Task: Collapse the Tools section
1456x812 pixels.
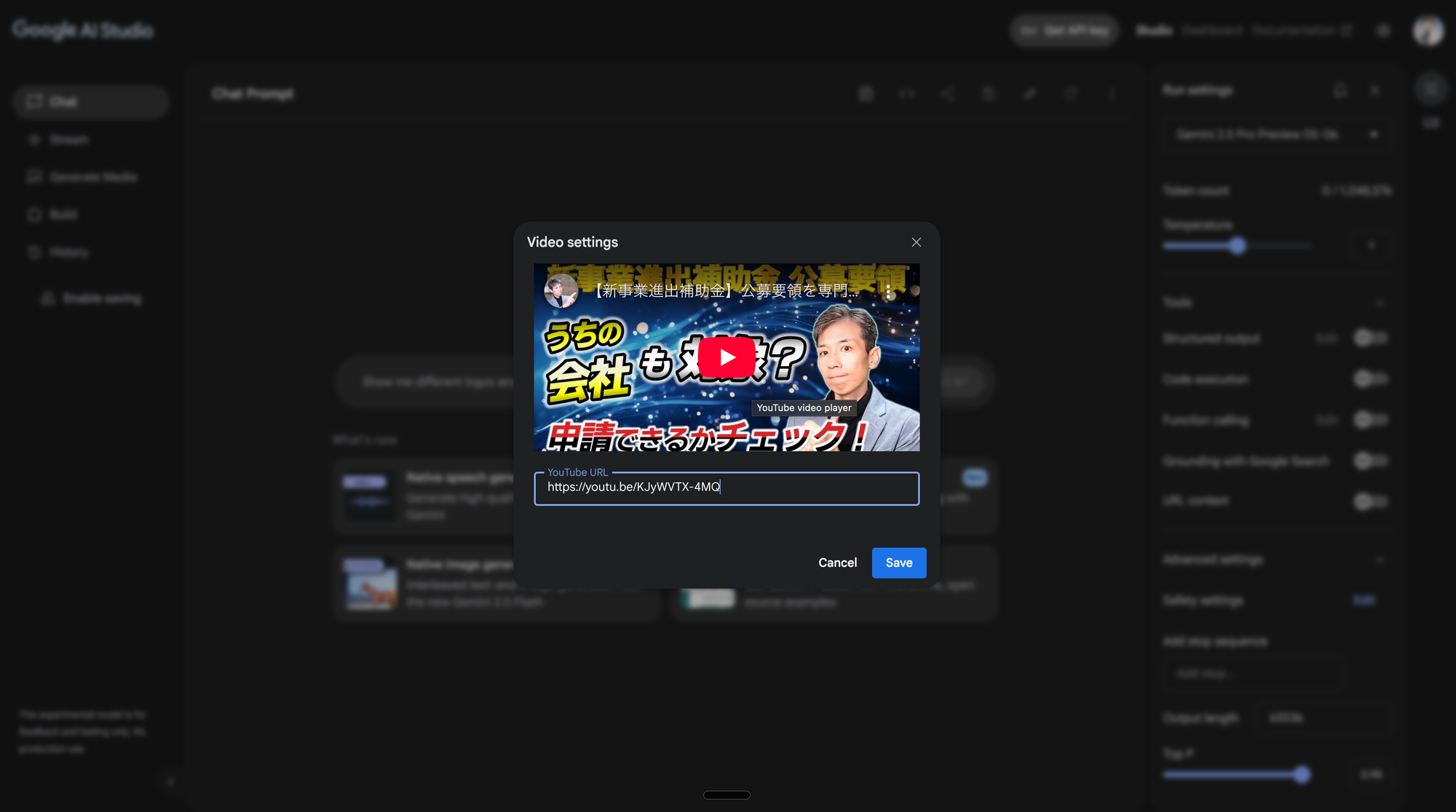Action: coord(1380,302)
